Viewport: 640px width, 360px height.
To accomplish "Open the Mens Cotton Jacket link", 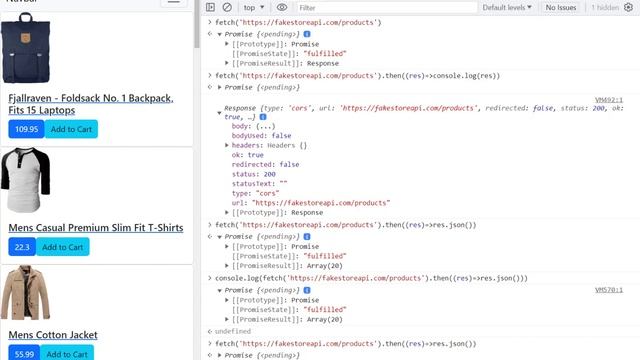I will click(x=53, y=335).
